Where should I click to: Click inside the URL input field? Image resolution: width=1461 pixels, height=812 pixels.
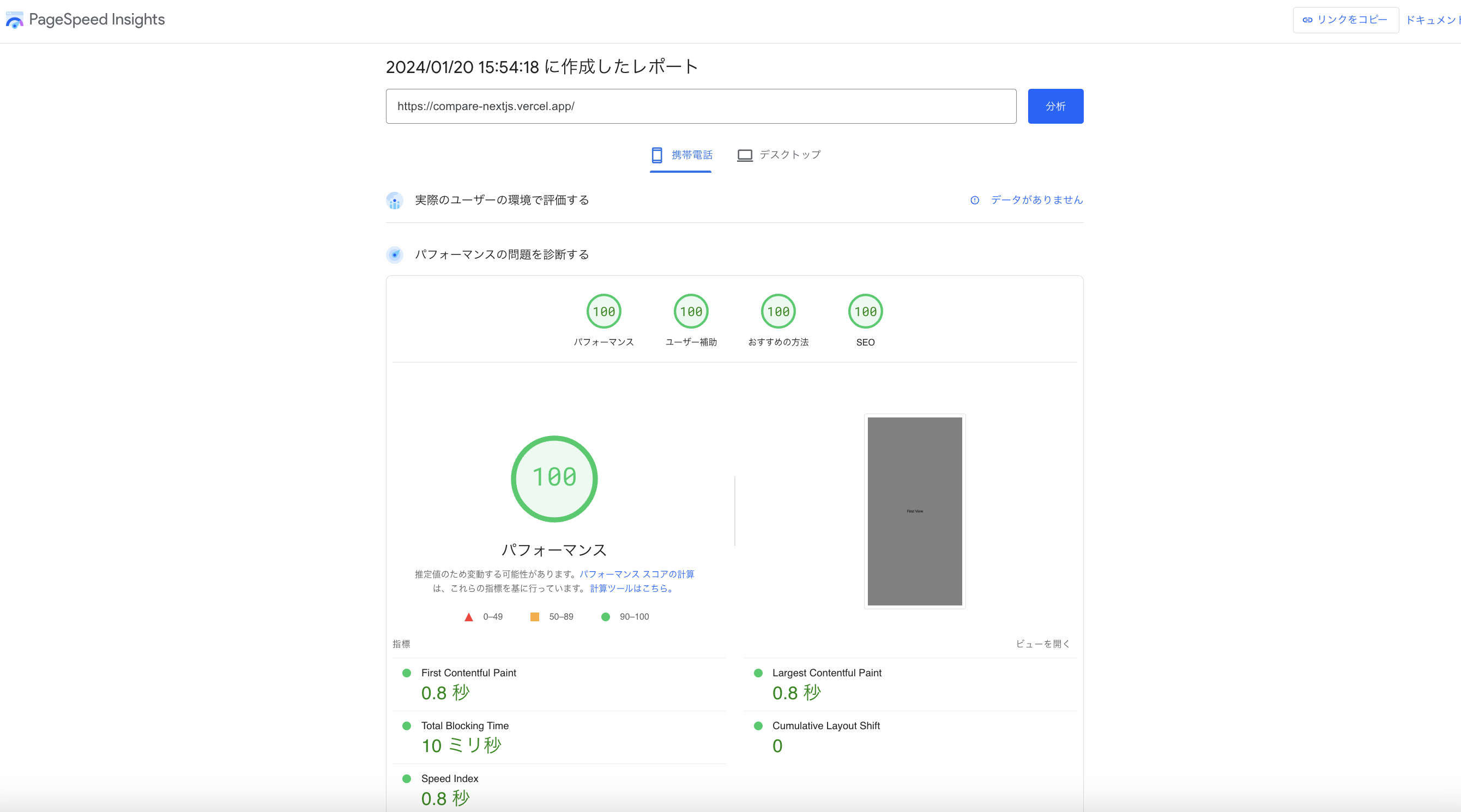[701, 106]
